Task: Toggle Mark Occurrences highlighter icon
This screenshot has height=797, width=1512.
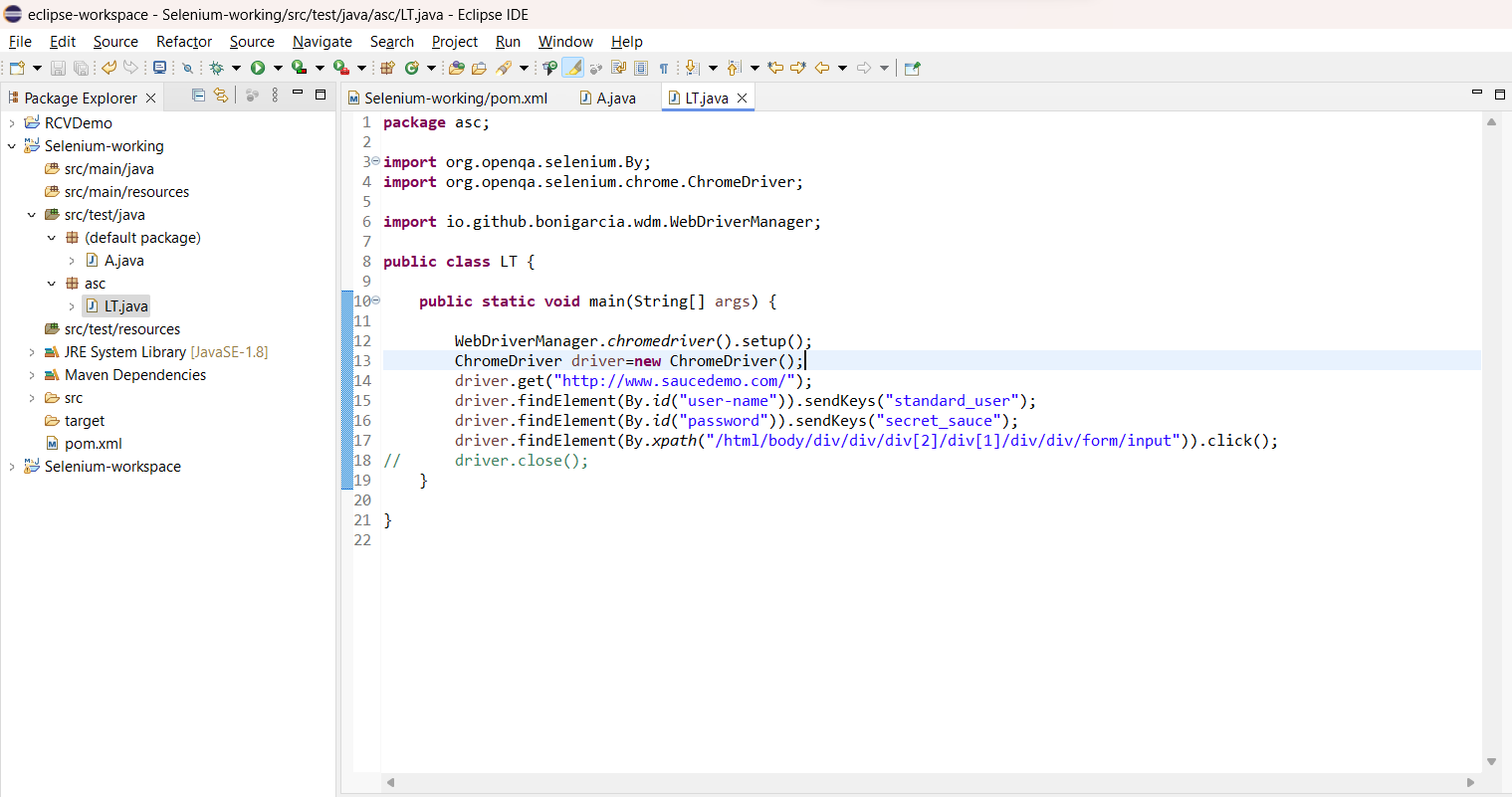Action: click(x=571, y=68)
